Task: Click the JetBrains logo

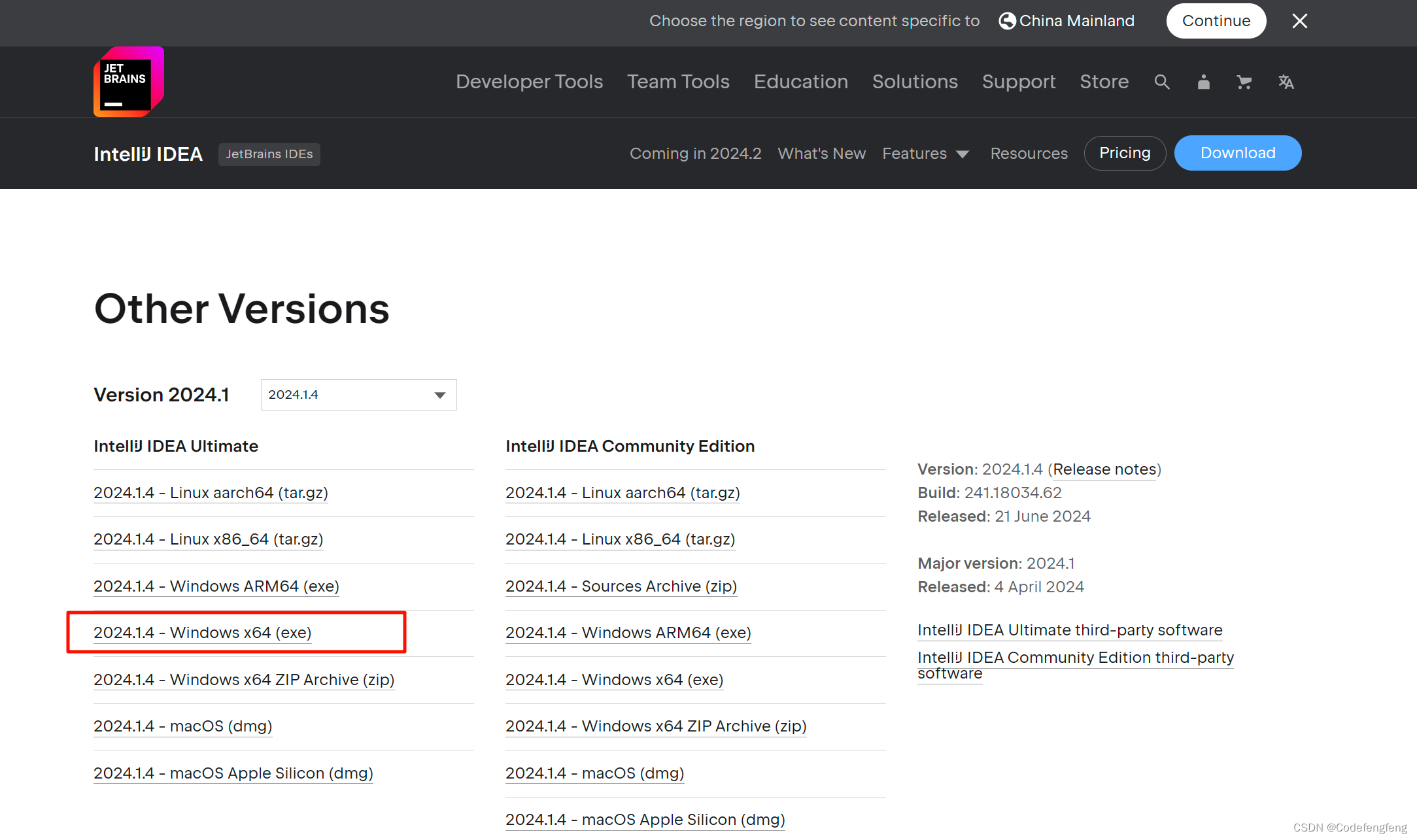Action: (128, 82)
